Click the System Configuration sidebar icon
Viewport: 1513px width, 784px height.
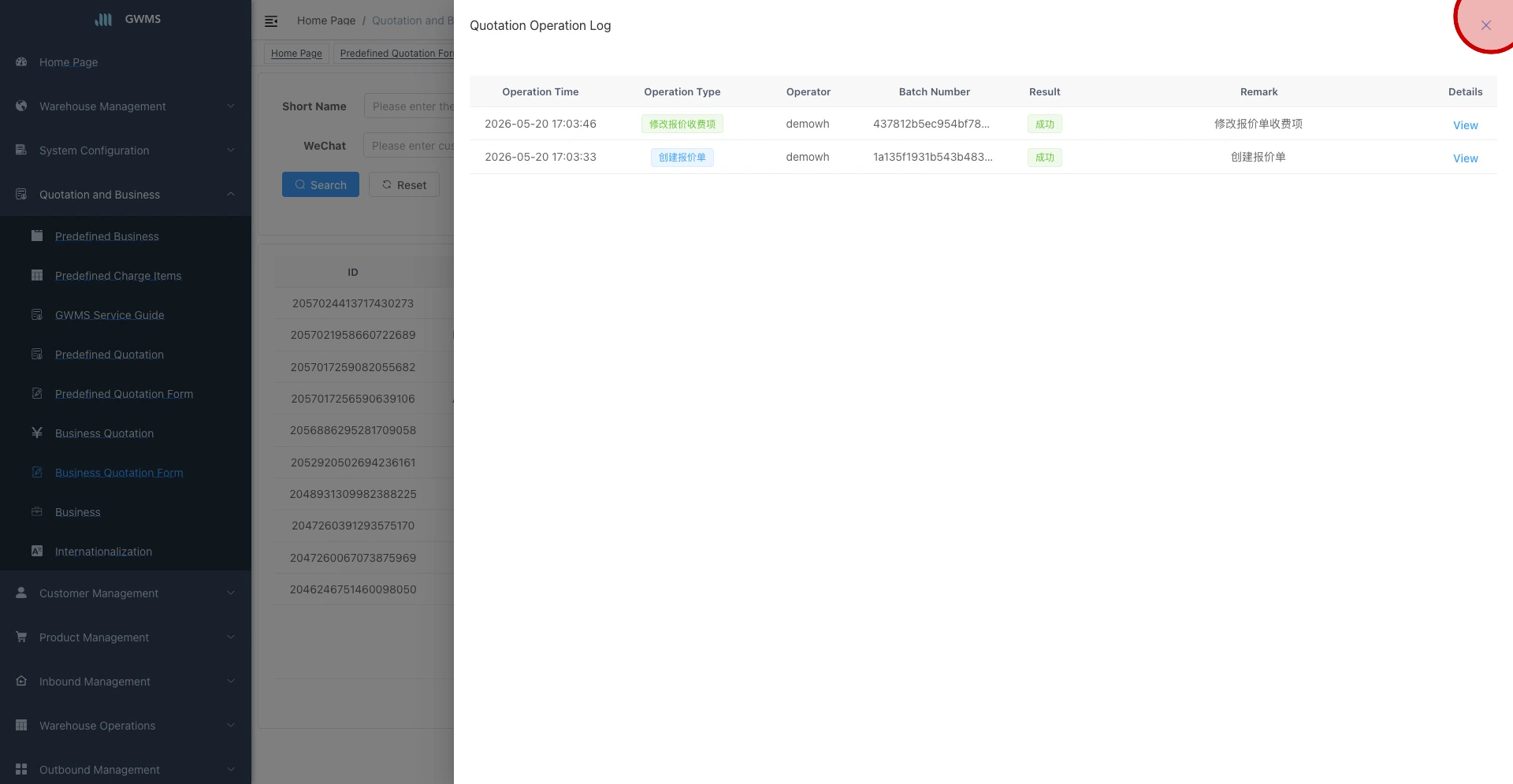(x=21, y=150)
